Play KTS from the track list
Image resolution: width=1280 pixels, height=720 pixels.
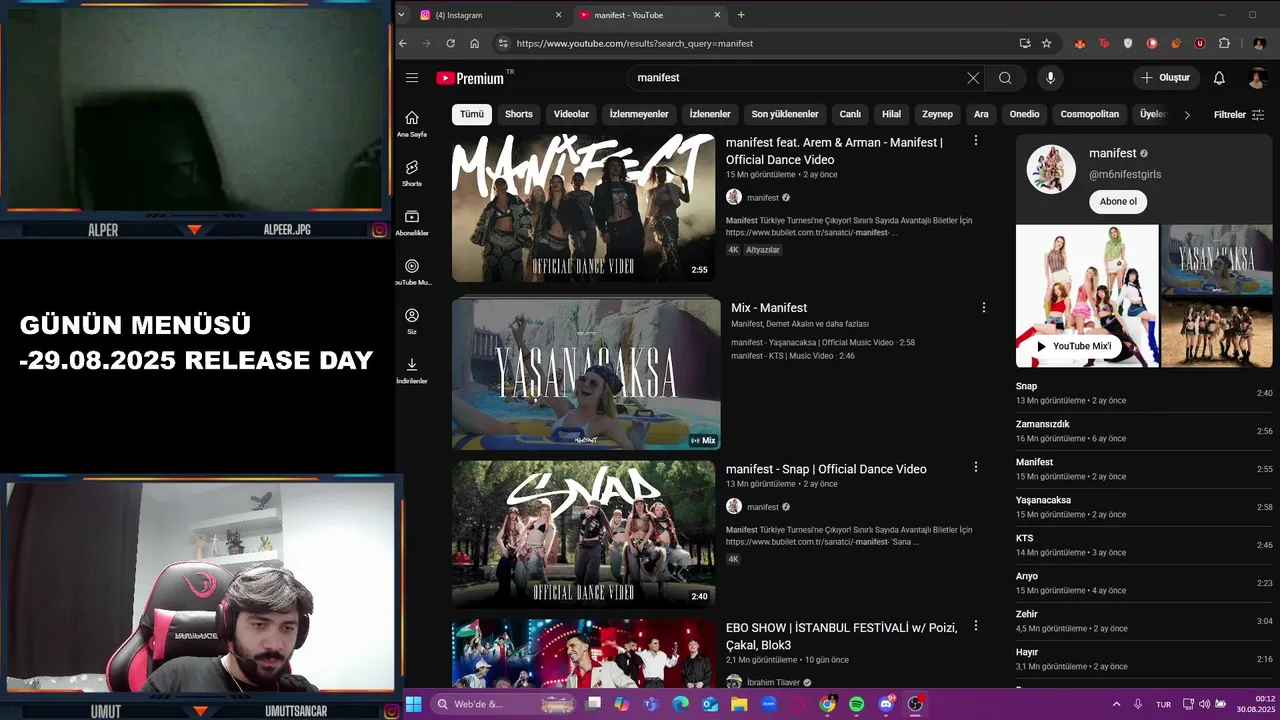pos(1144,545)
